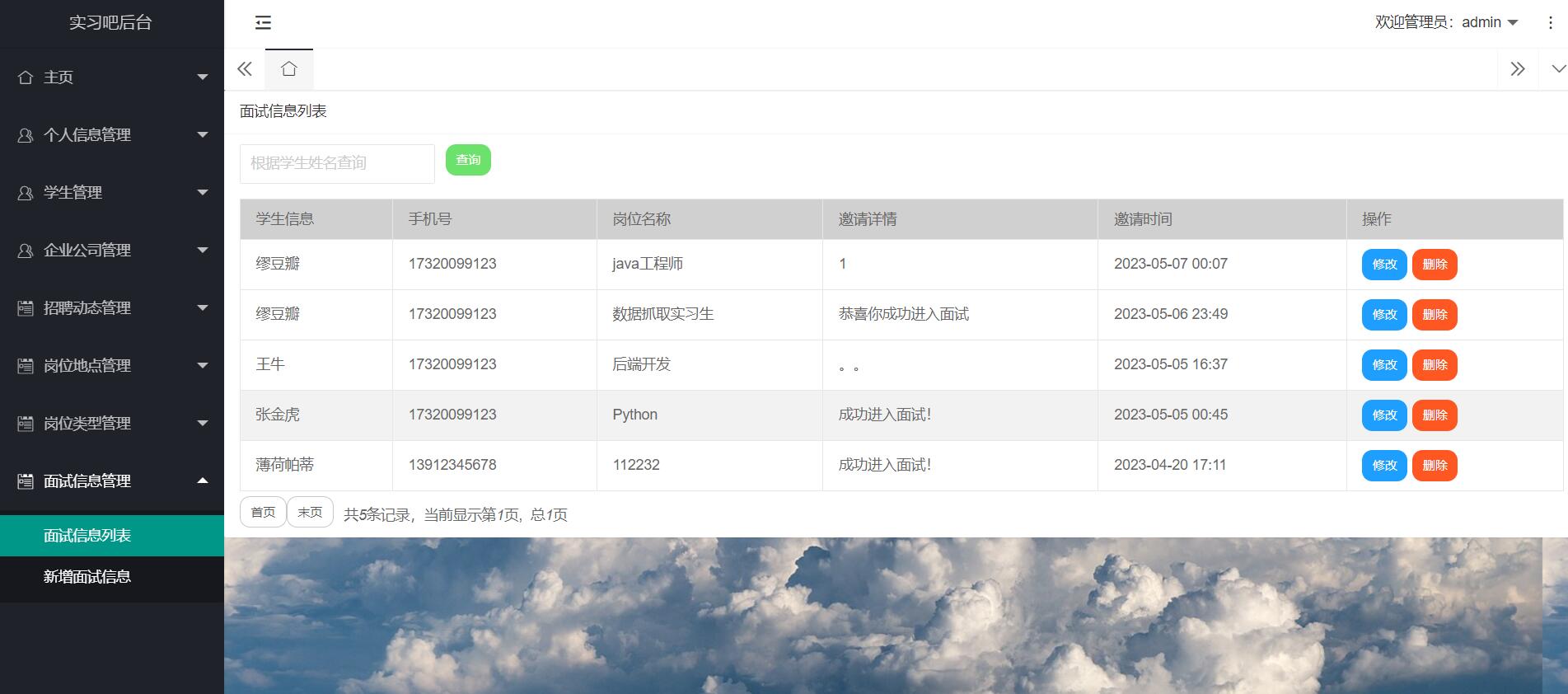Open the 招聘动态管理 menu label
The height and width of the screenshot is (694, 1568).
point(87,307)
